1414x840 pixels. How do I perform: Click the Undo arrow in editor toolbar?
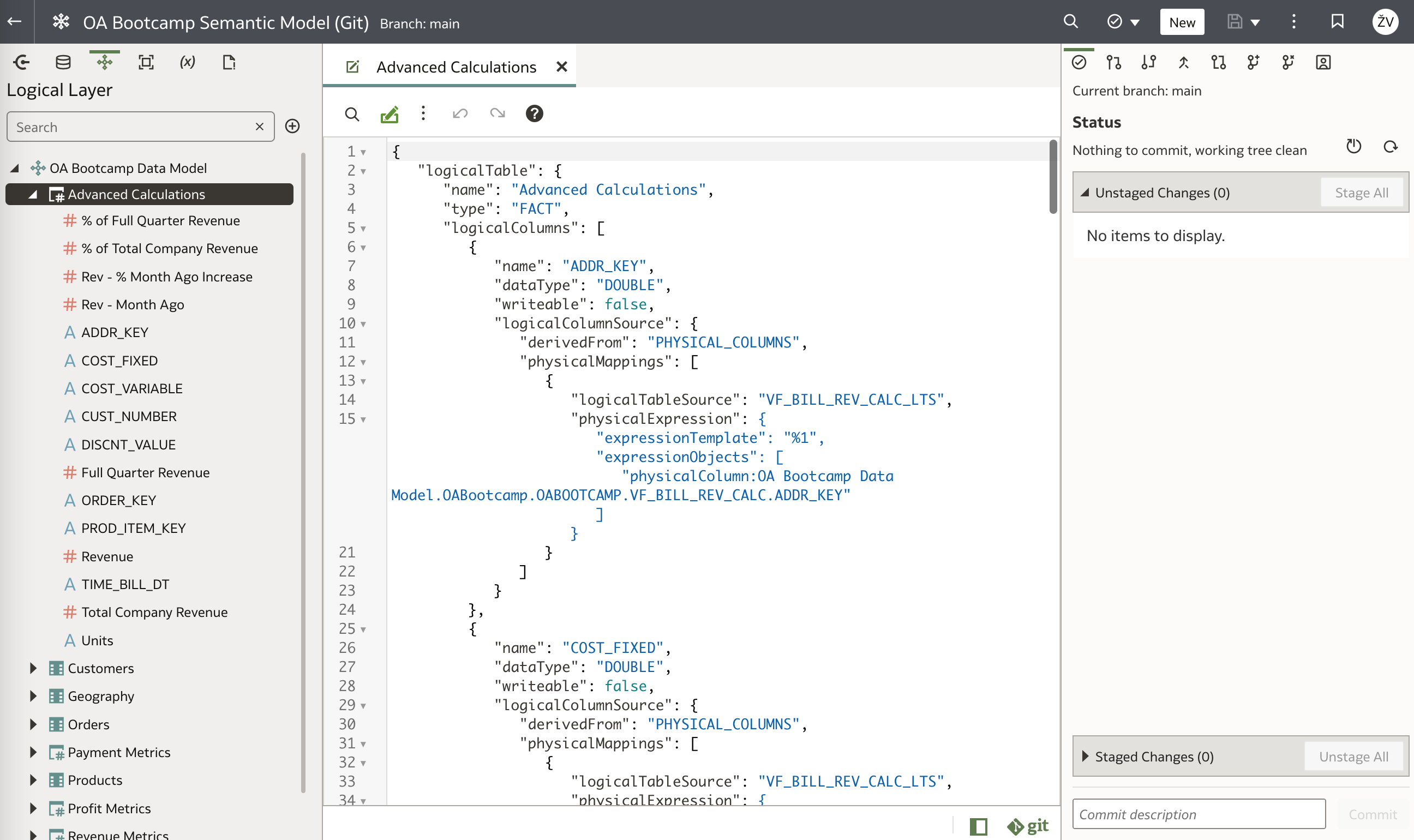460,114
